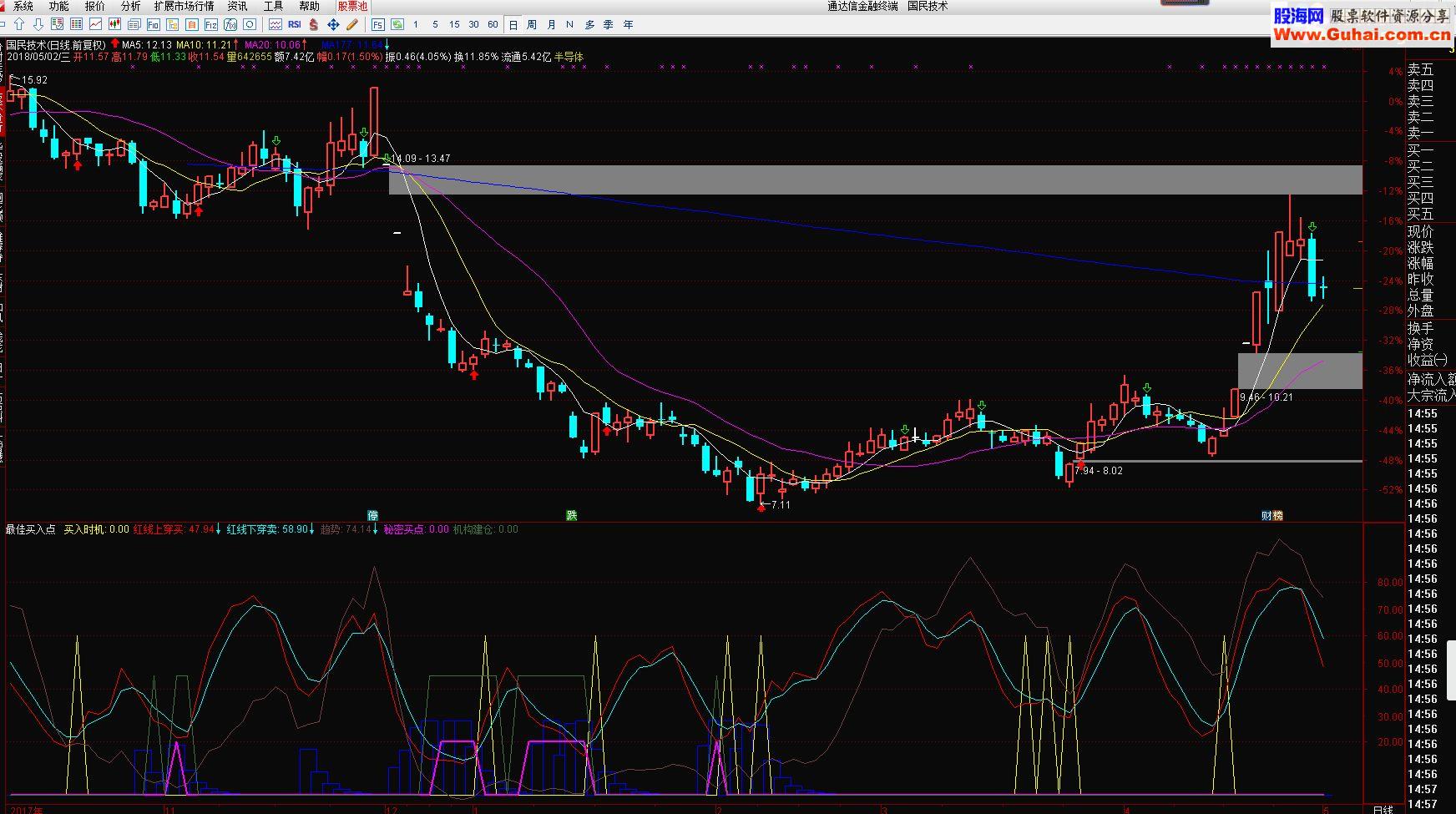Select the 年 yearly period button
The height and width of the screenshot is (814, 1456).
coord(628,24)
